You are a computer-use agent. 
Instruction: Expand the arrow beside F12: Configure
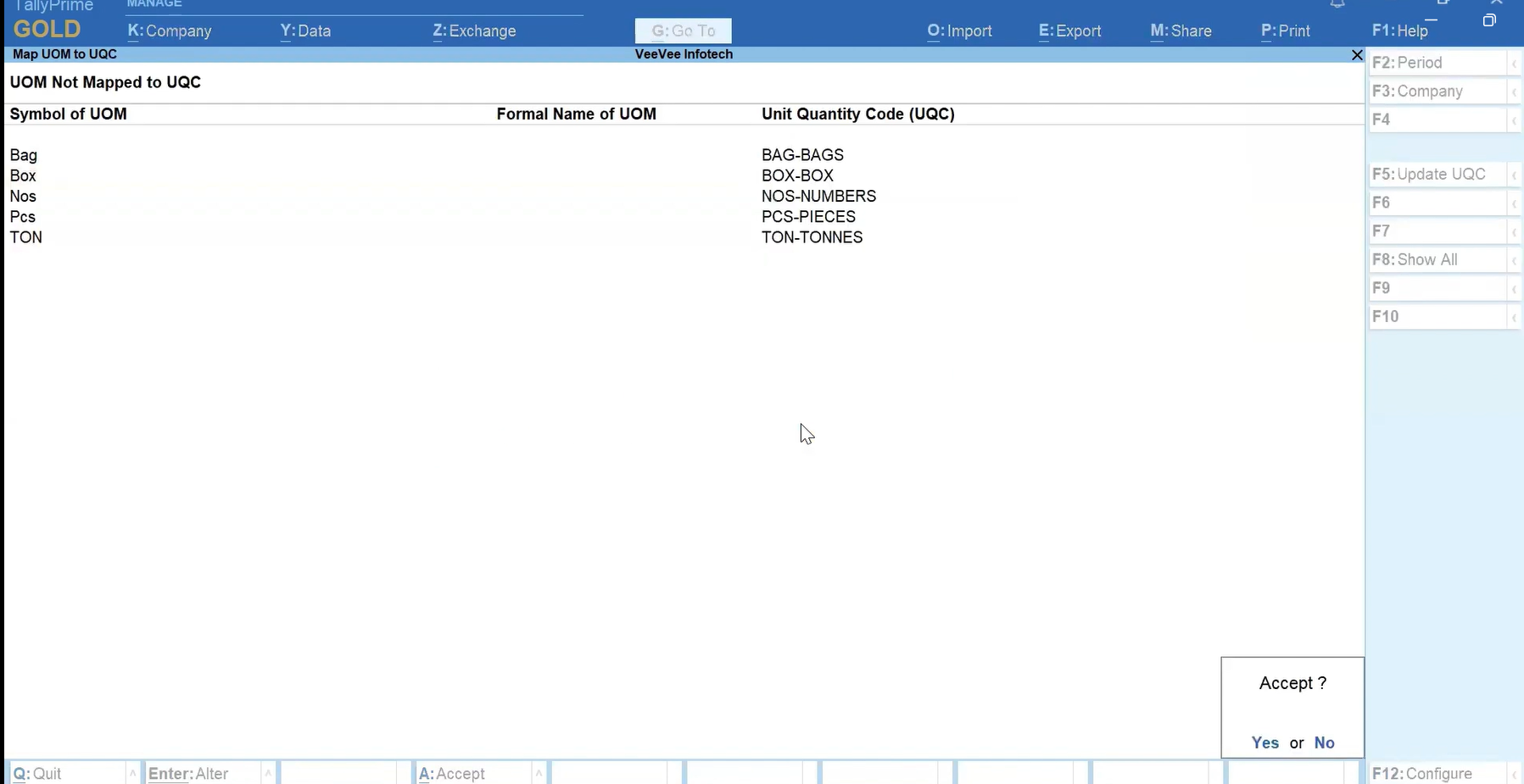click(1514, 774)
